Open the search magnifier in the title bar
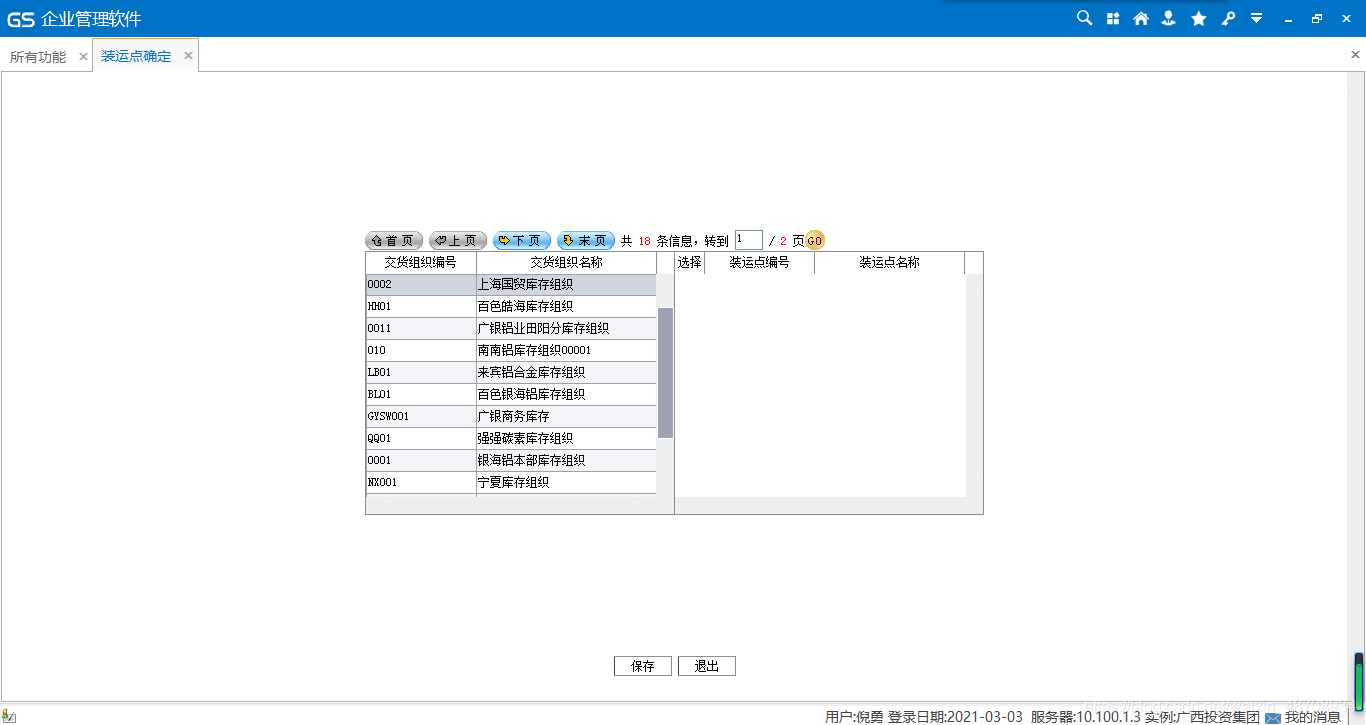The width and height of the screenshot is (1366, 725). pyautogui.click(x=1084, y=18)
